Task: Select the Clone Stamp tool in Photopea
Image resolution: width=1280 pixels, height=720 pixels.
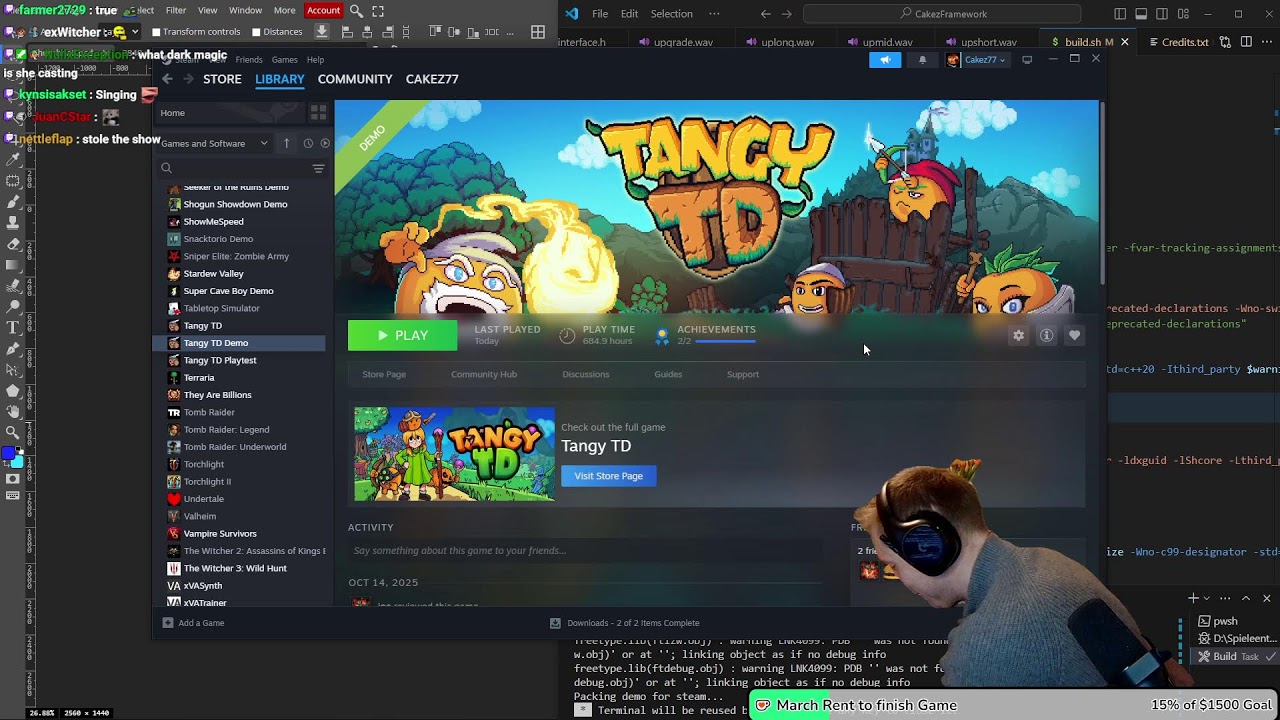Action: click(13, 222)
